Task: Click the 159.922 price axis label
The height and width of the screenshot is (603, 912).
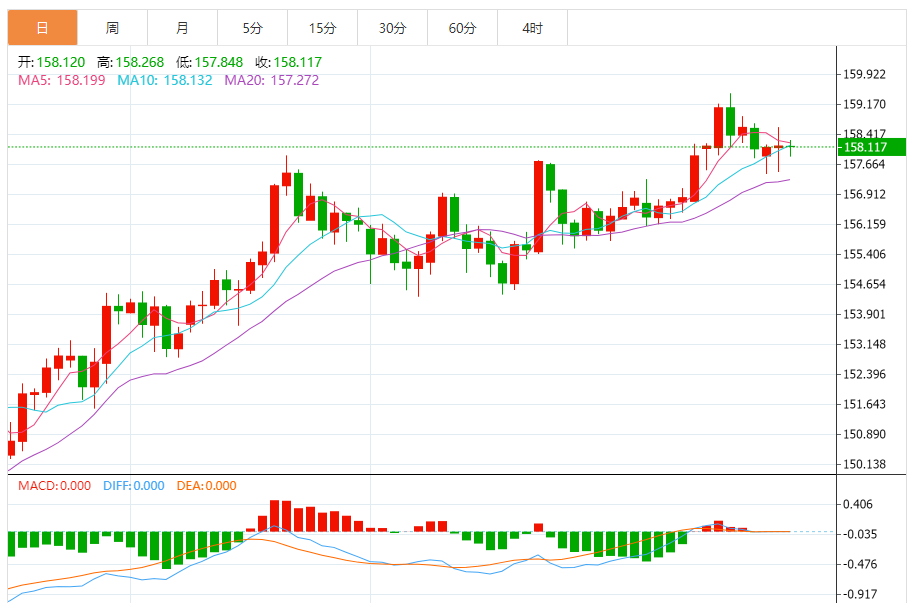Action: (865, 74)
